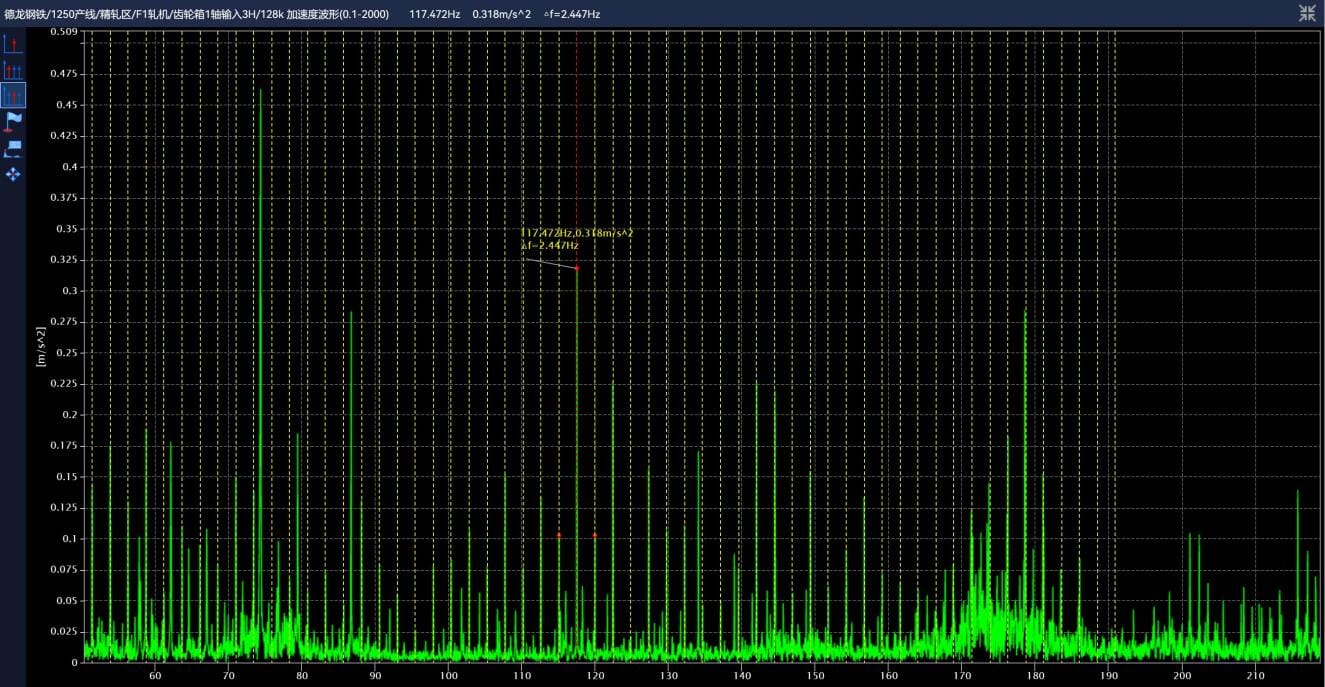The height and width of the screenshot is (687, 1325).
Task: Click the flag marker tool icon
Action: 12,122
